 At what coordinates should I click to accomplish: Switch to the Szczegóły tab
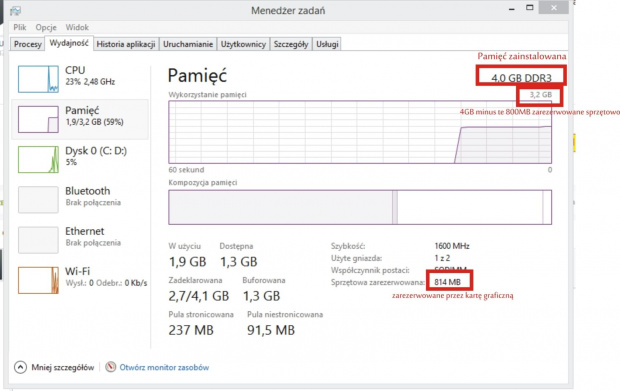click(x=291, y=44)
